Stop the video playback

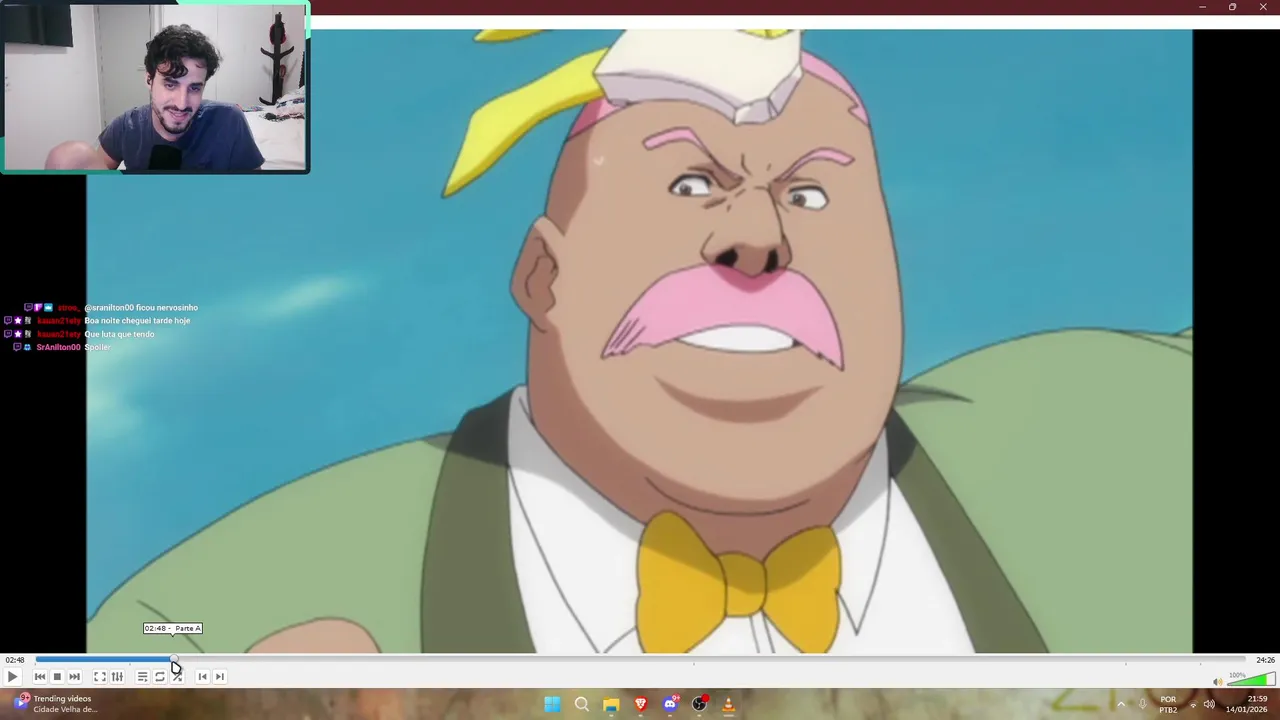pyautogui.click(x=57, y=677)
